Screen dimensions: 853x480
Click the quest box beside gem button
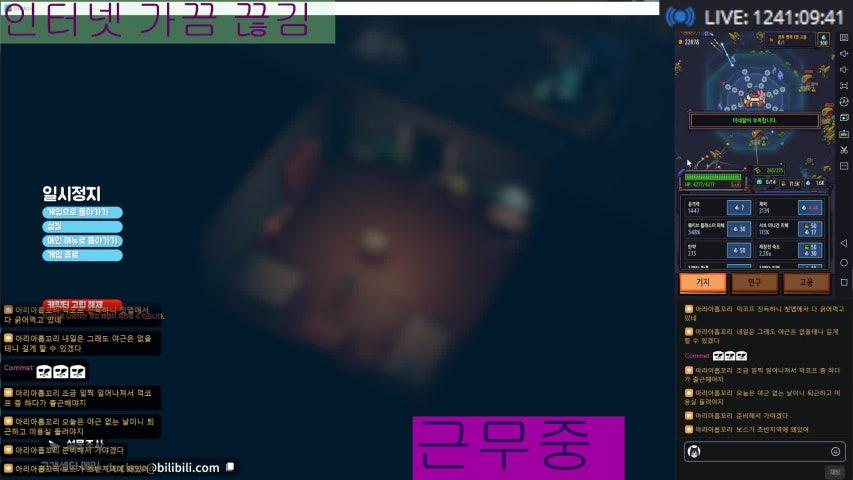(x=790, y=40)
